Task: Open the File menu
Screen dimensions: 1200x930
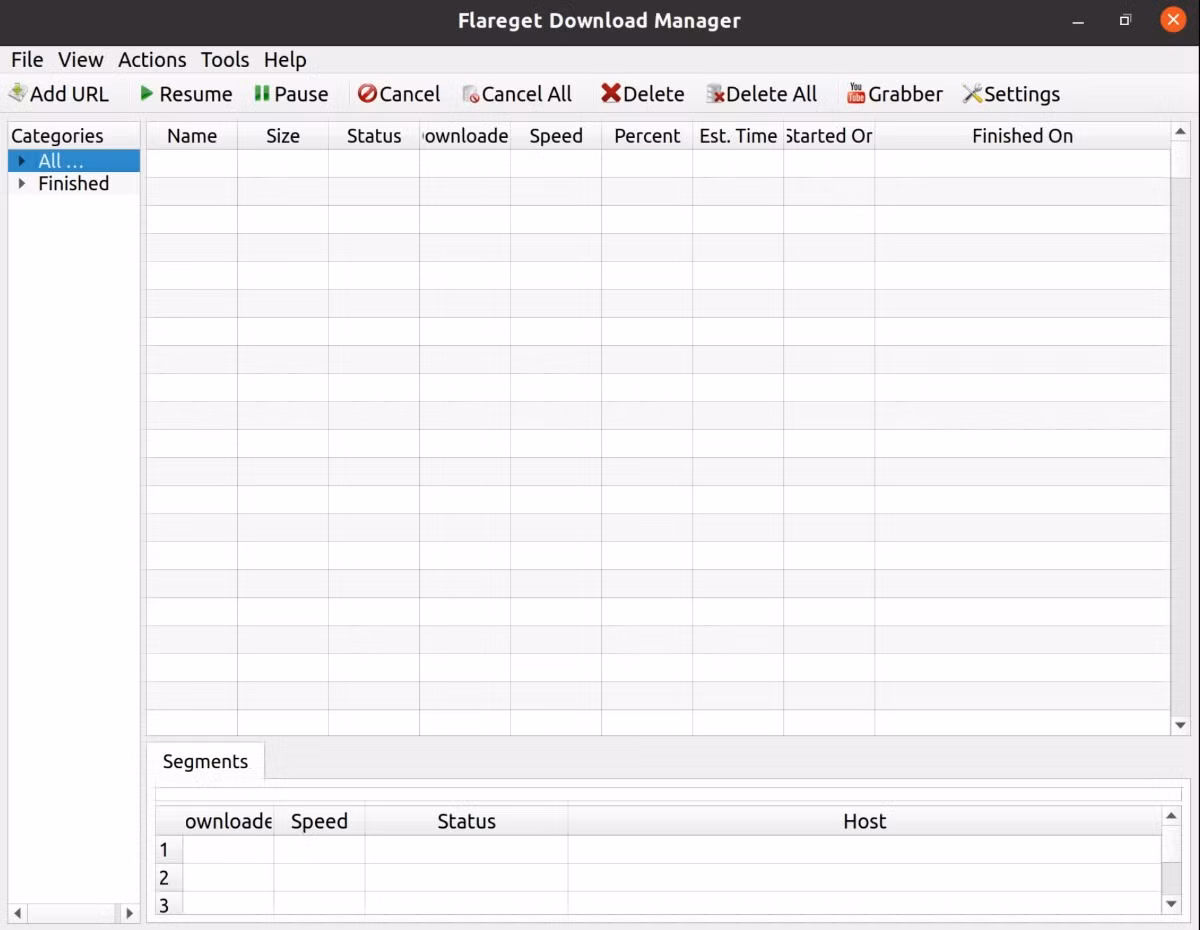Action: (x=27, y=60)
